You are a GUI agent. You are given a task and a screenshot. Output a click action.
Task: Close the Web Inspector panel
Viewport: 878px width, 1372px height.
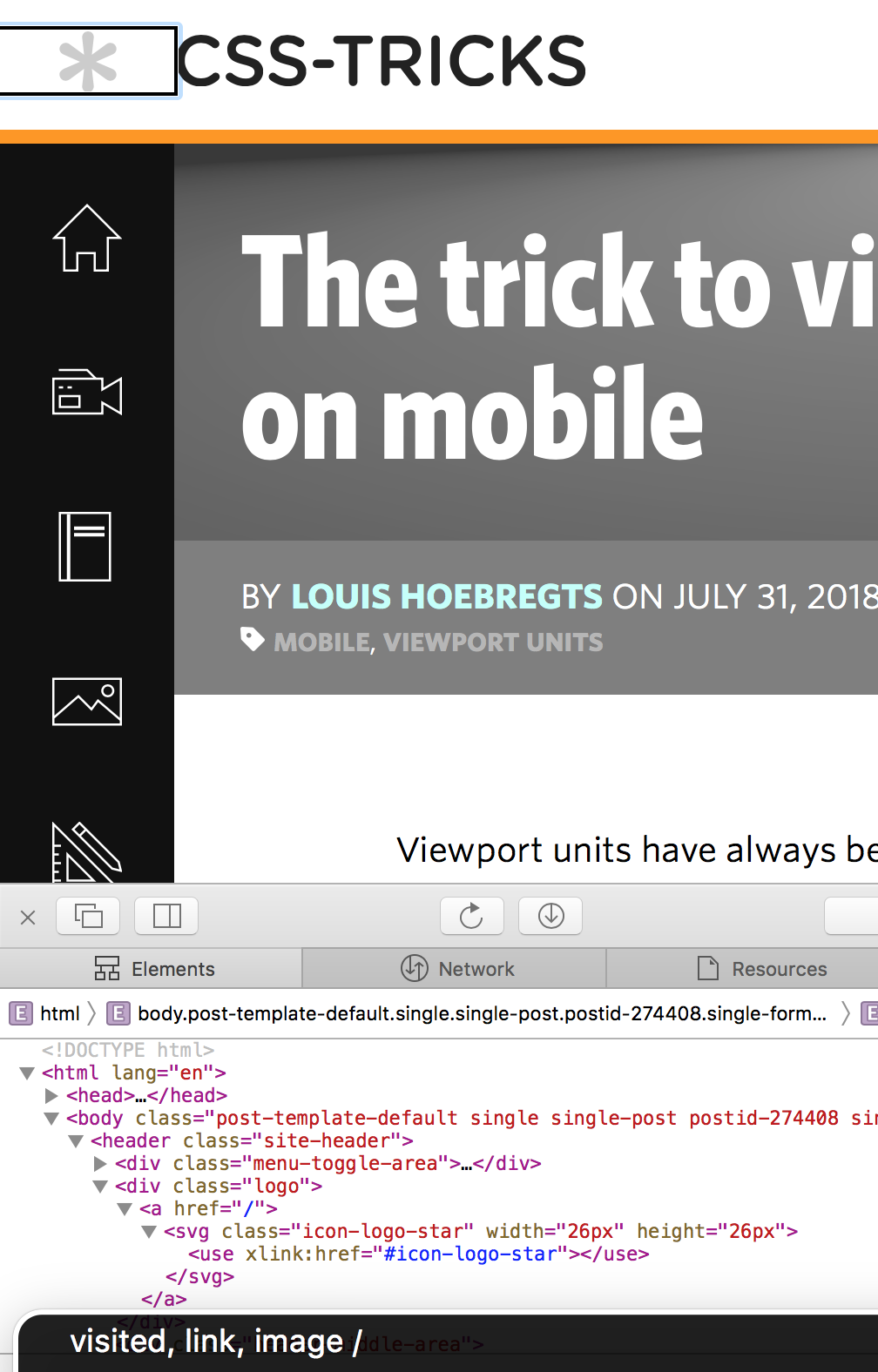[28, 917]
